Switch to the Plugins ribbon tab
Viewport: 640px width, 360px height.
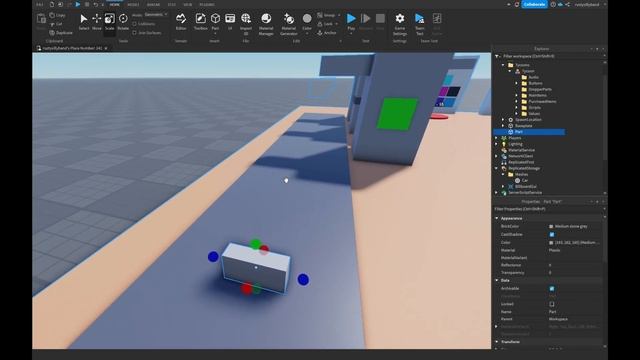(207, 4)
